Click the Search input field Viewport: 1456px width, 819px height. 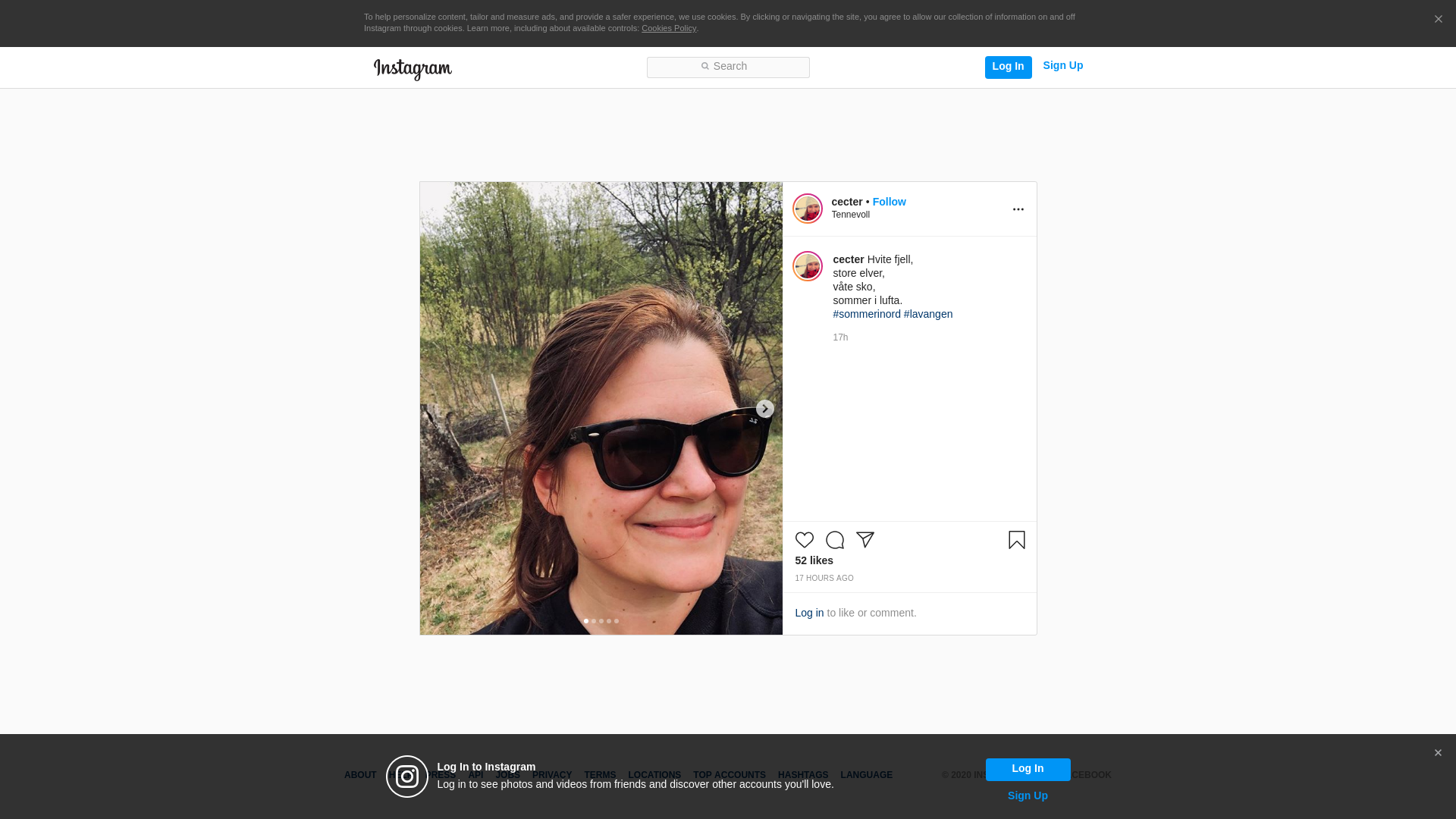(728, 67)
